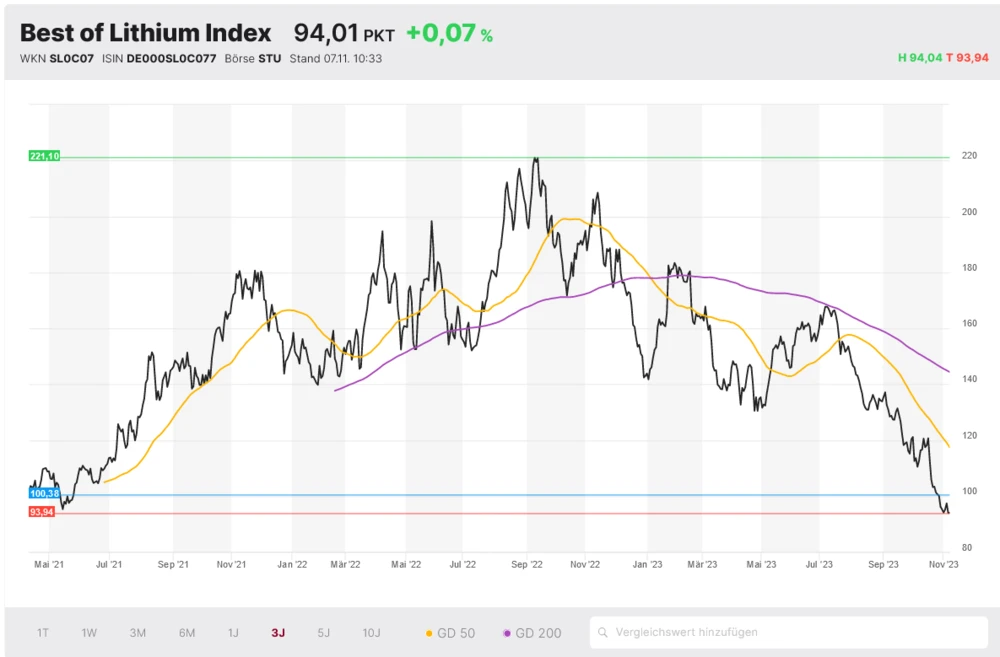Select the 1T time range

click(x=43, y=632)
